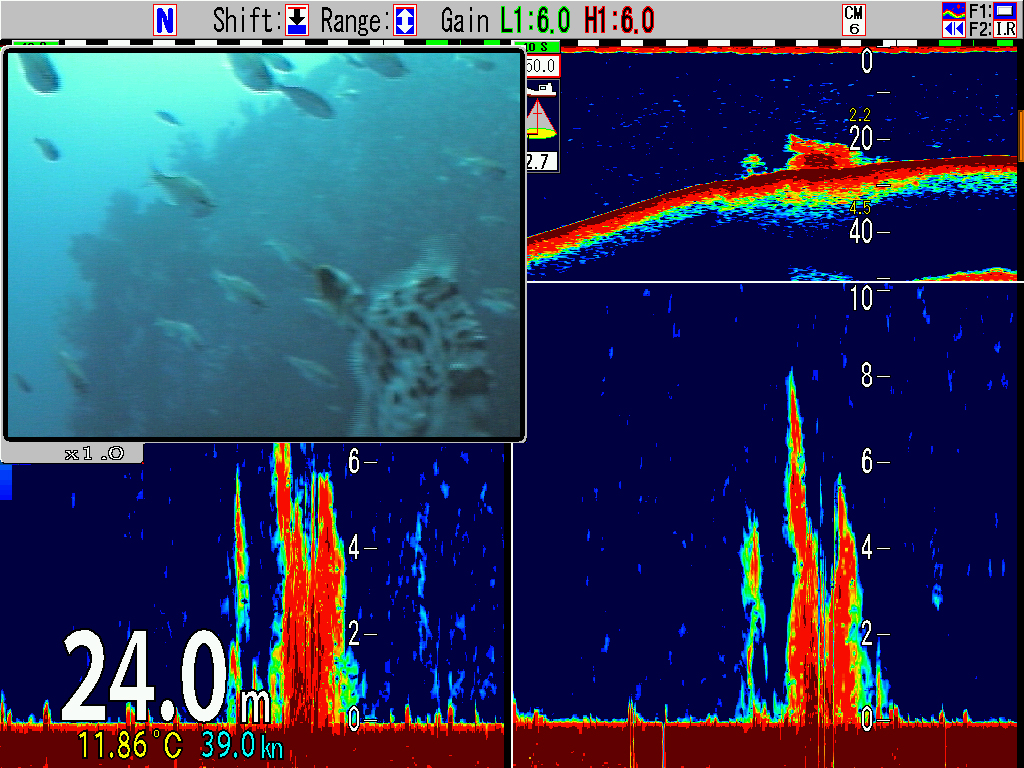Viewport: 1024px width, 768px height.
Task: Click the blue N mode icon
Action: (x=165, y=20)
